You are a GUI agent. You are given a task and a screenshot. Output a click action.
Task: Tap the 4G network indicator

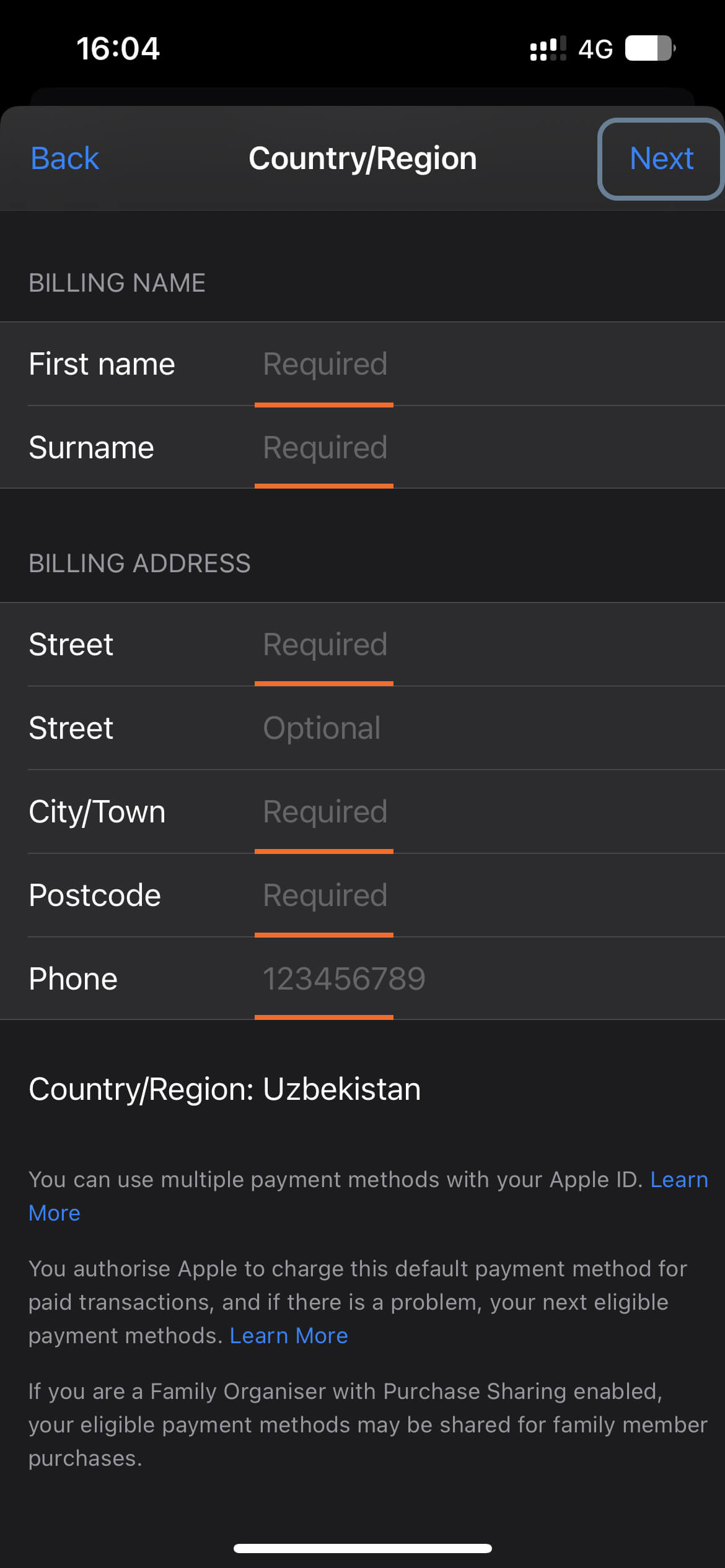click(595, 48)
